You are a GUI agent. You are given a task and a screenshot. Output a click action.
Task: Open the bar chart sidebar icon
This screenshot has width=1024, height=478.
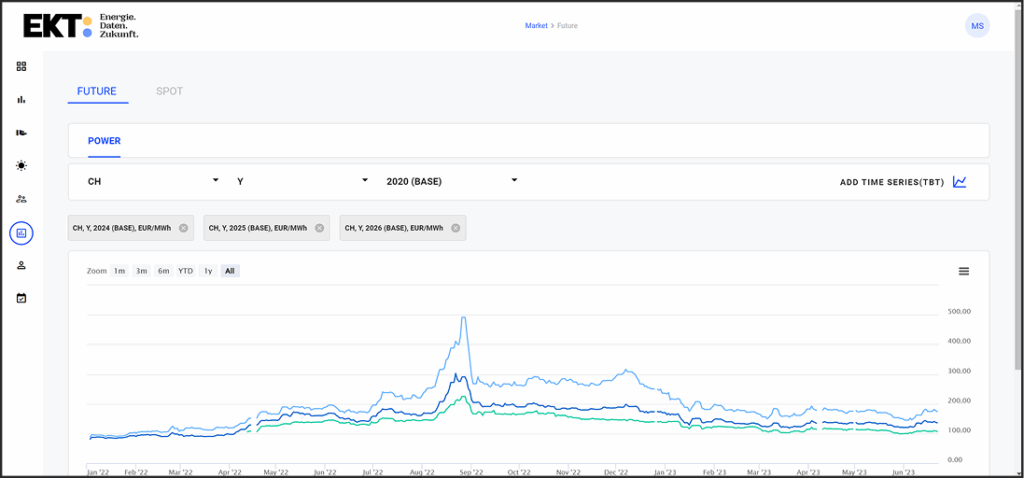(22, 99)
